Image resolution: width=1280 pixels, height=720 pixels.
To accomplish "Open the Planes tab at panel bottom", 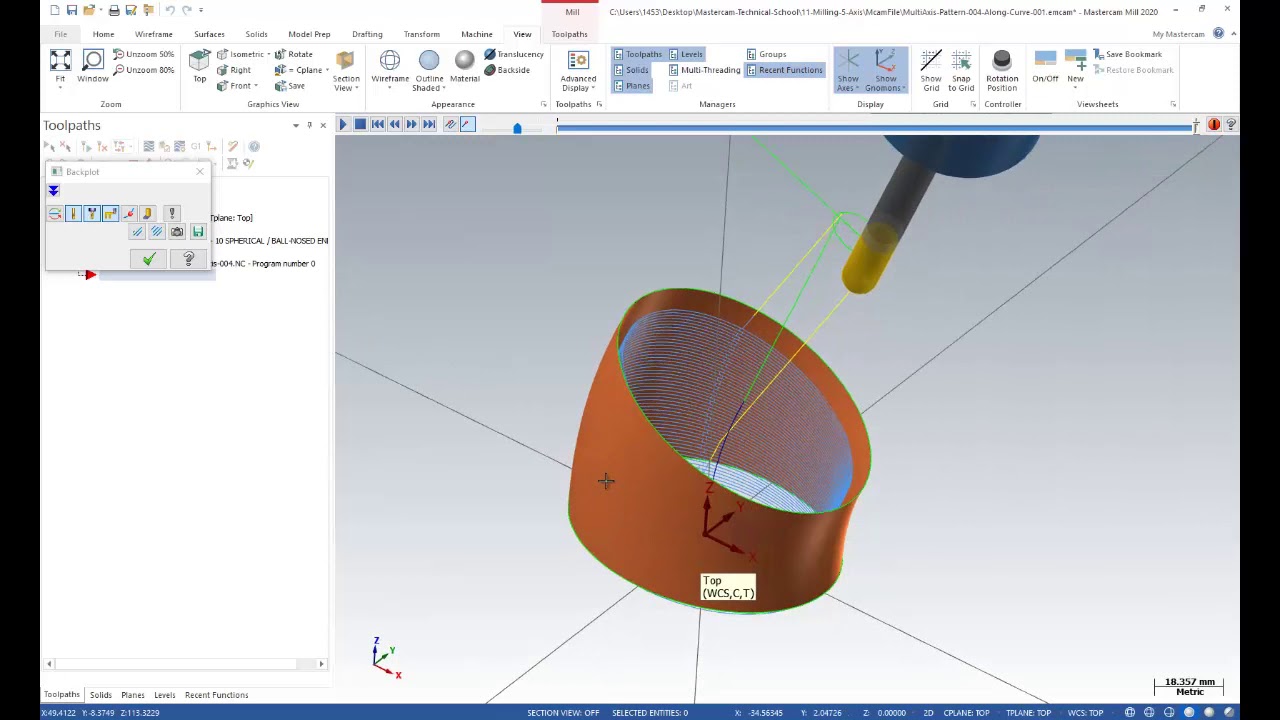I will [x=133, y=695].
